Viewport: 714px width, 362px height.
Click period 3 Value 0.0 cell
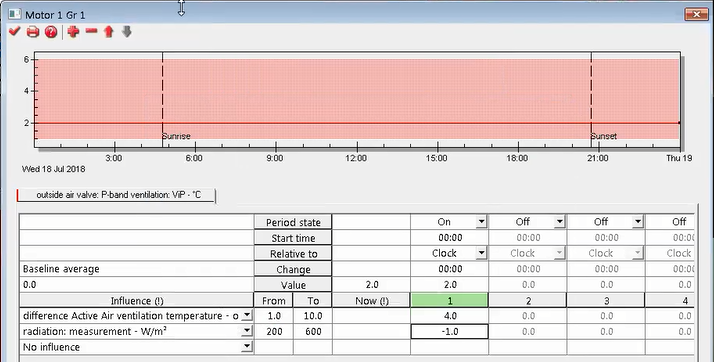pyautogui.click(x=606, y=285)
